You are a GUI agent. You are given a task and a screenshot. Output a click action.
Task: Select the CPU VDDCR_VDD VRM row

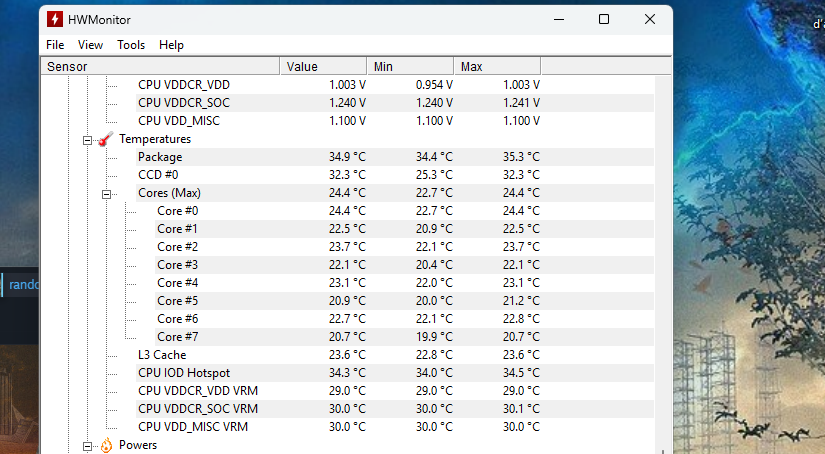click(x=395, y=391)
